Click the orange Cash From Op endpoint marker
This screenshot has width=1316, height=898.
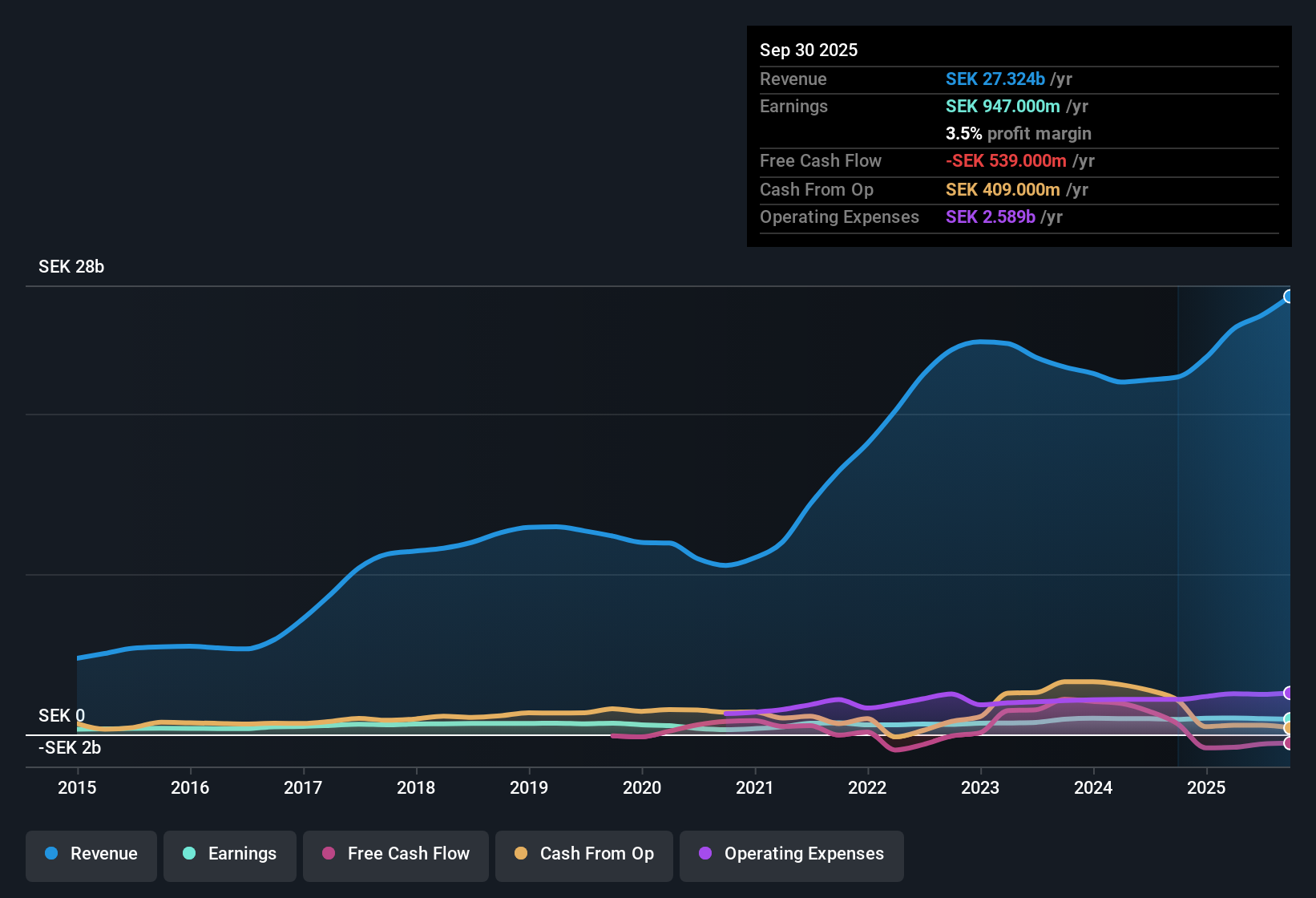point(1289,728)
